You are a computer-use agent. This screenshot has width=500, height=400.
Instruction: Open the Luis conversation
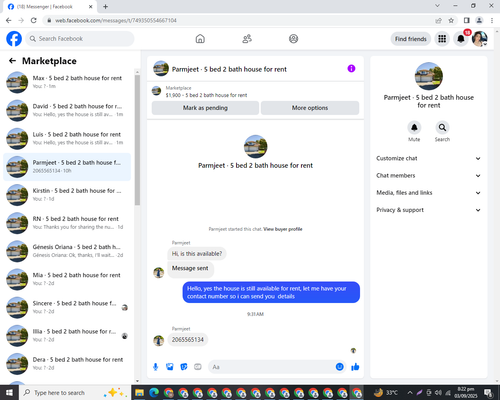pyautogui.click(x=67, y=139)
